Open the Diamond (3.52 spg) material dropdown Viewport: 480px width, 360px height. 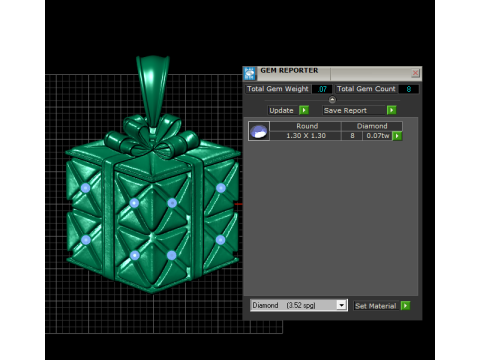[x=341, y=305]
